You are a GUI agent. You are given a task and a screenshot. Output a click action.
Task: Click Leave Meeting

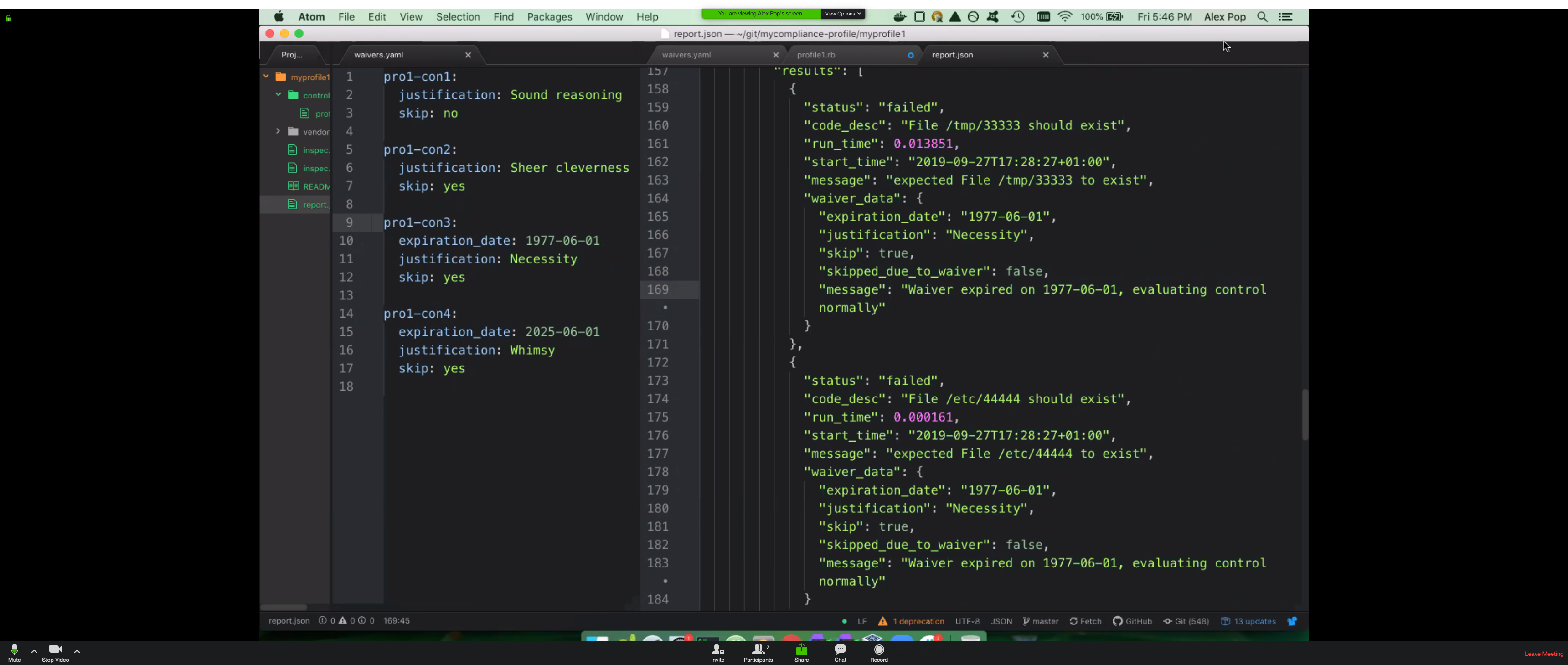(1543, 654)
